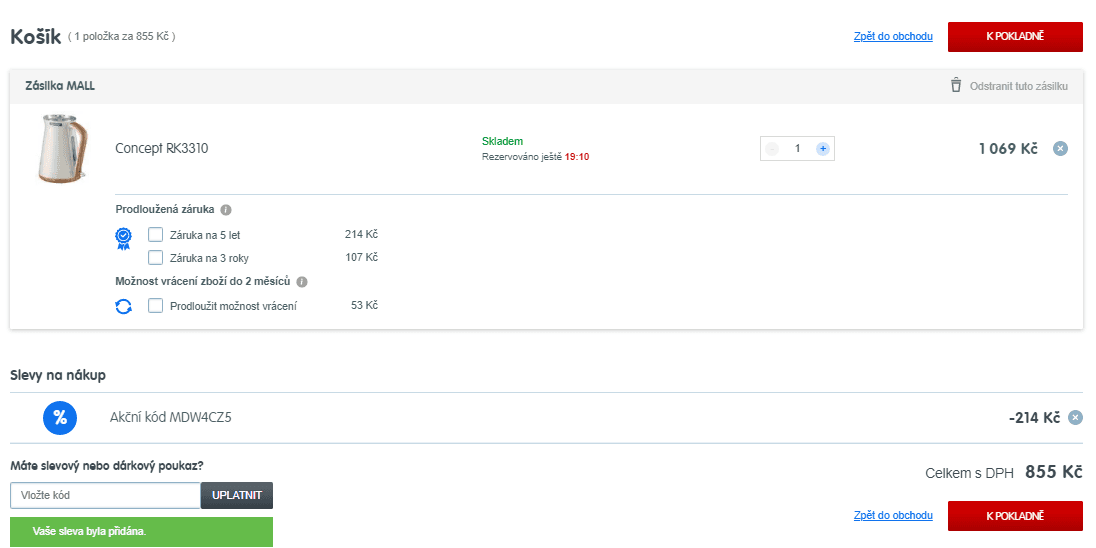
Task: Click the Máte slevový nebo dárkový poukaz? label
Action: point(107,465)
